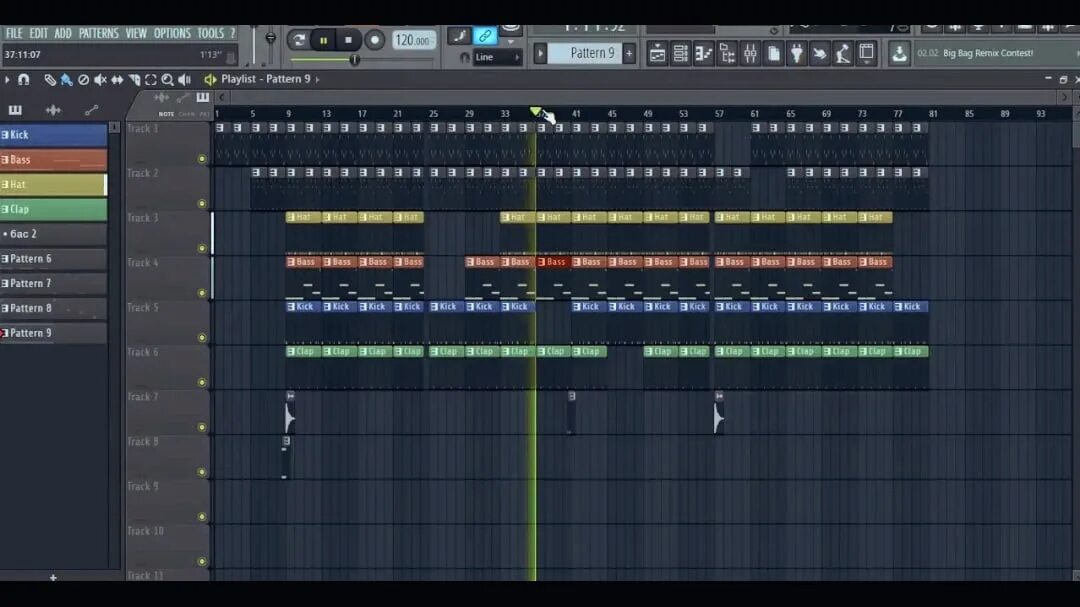The image size is (1080, 607).
Task: Toggle the magnet snap button
Action: click(24, 80)
